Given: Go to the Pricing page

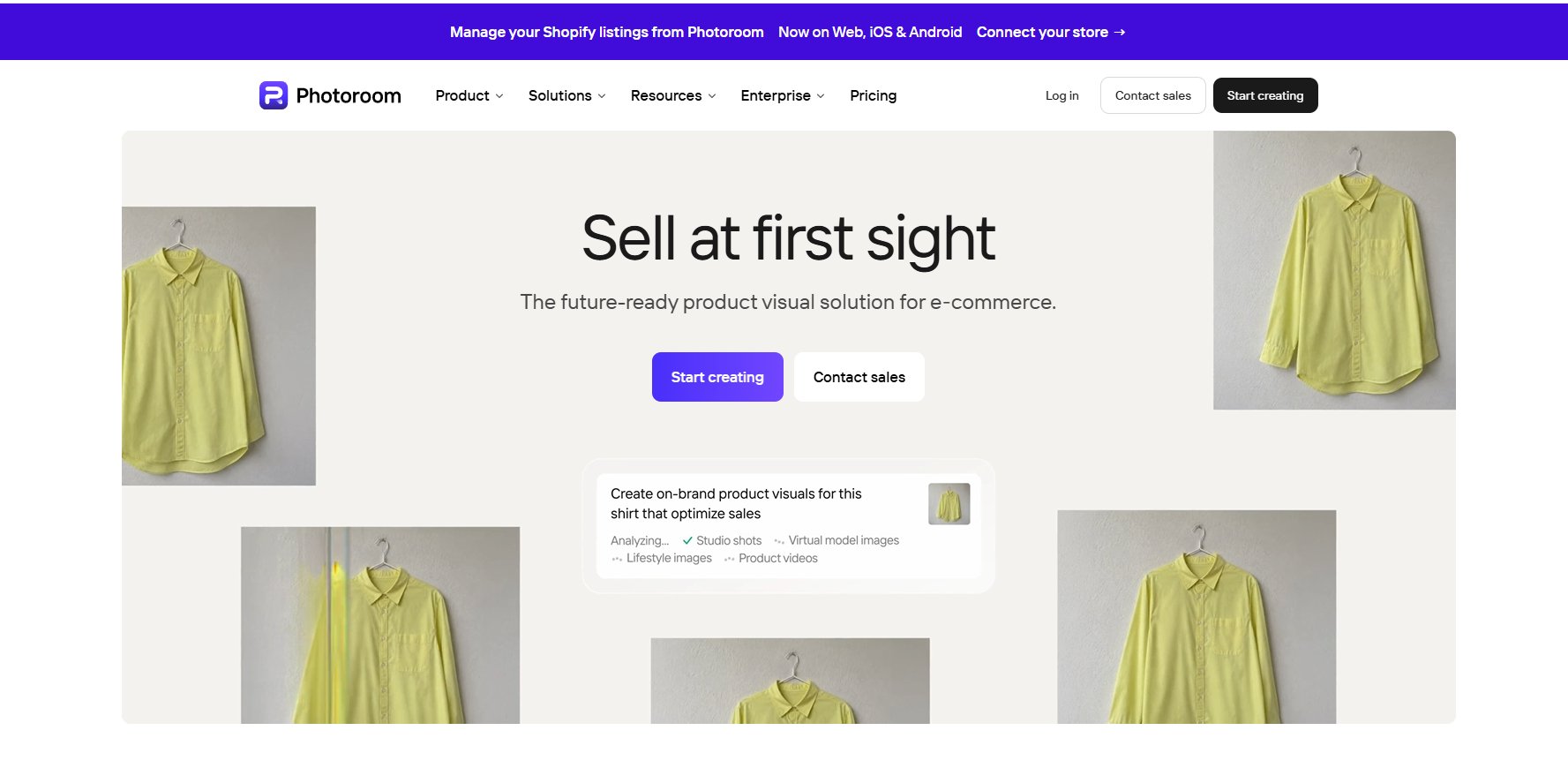Looking at the screenshot, I should 873,95.
